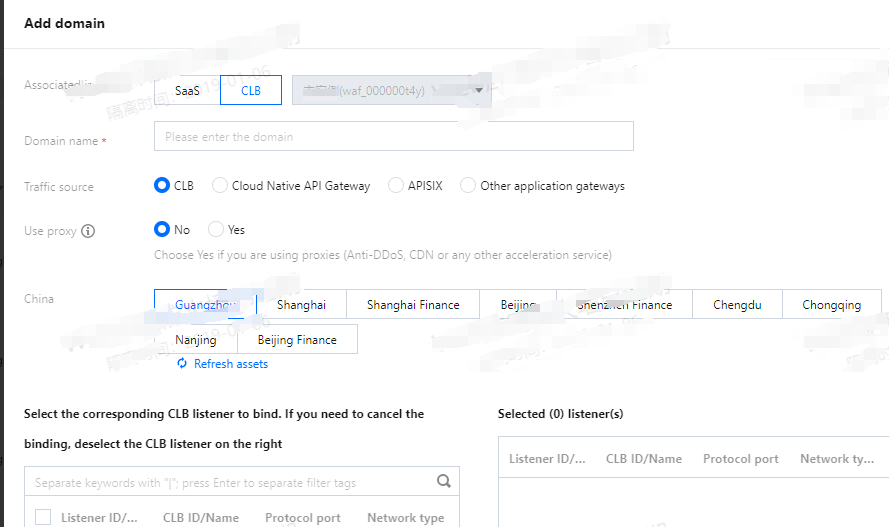The width and height of the screenshot is (889, 527).
Task: Tick the select-all listener checkbox
Action: pyautogui.click(x=43, y=517)
